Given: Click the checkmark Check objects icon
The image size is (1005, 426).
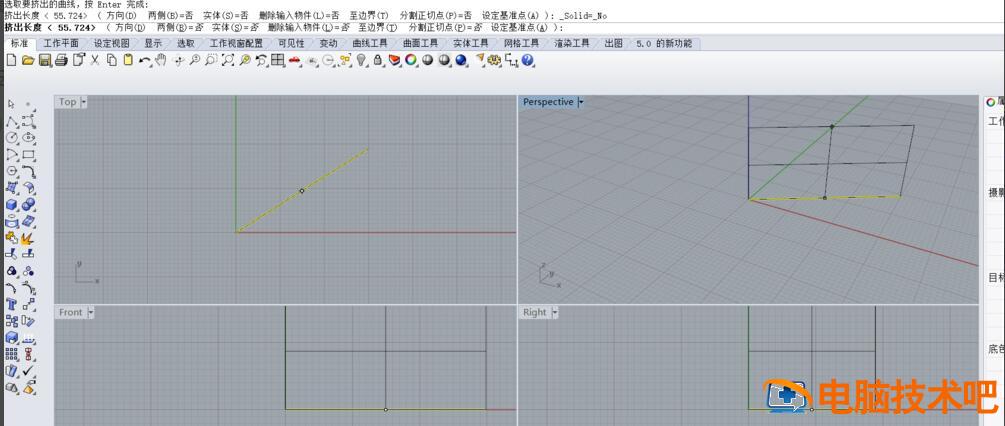Looking at the screenshot, I should pos(29,371).
